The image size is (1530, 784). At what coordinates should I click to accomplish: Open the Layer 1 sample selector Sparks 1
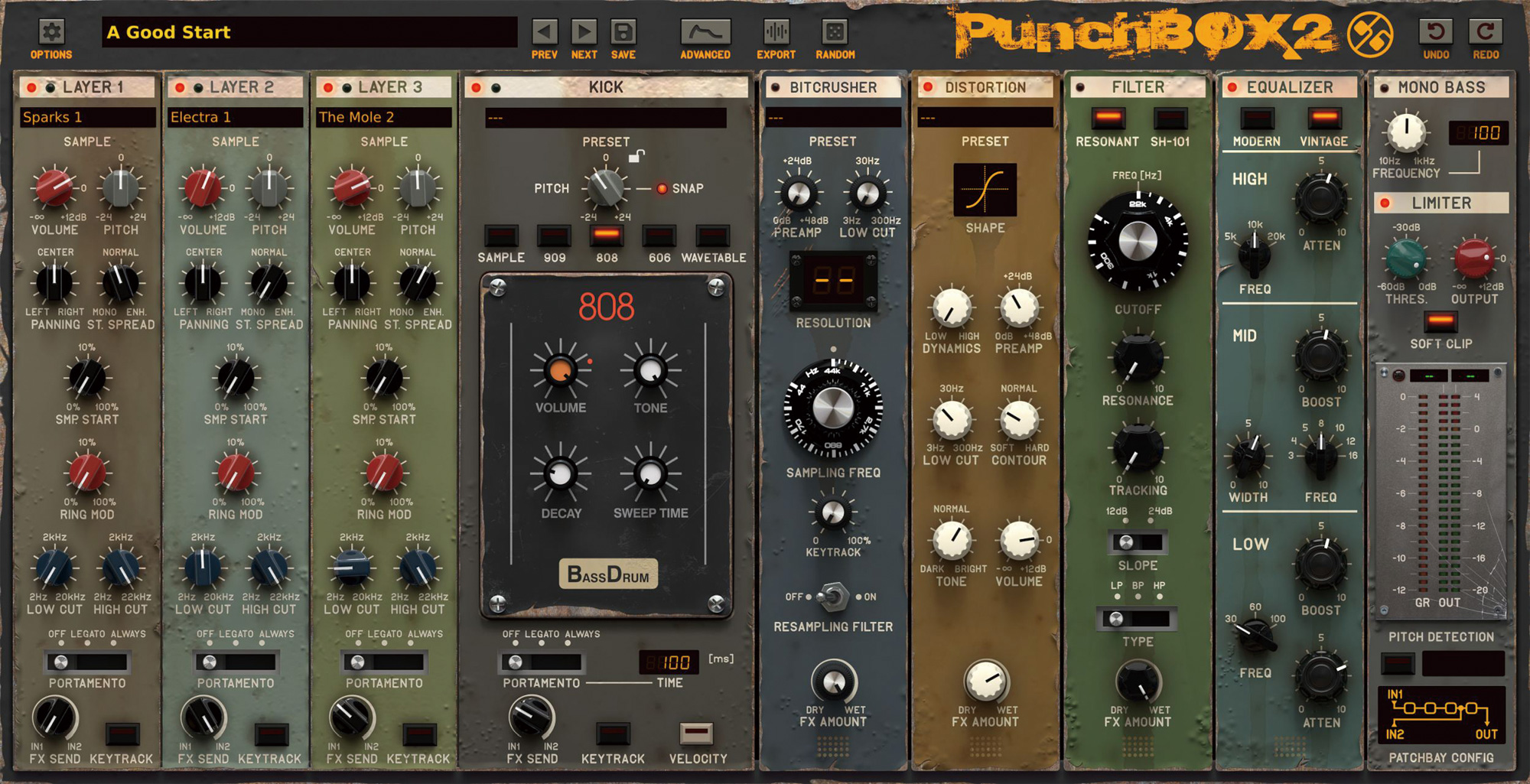pyautogui.click(x=86, y=117)
